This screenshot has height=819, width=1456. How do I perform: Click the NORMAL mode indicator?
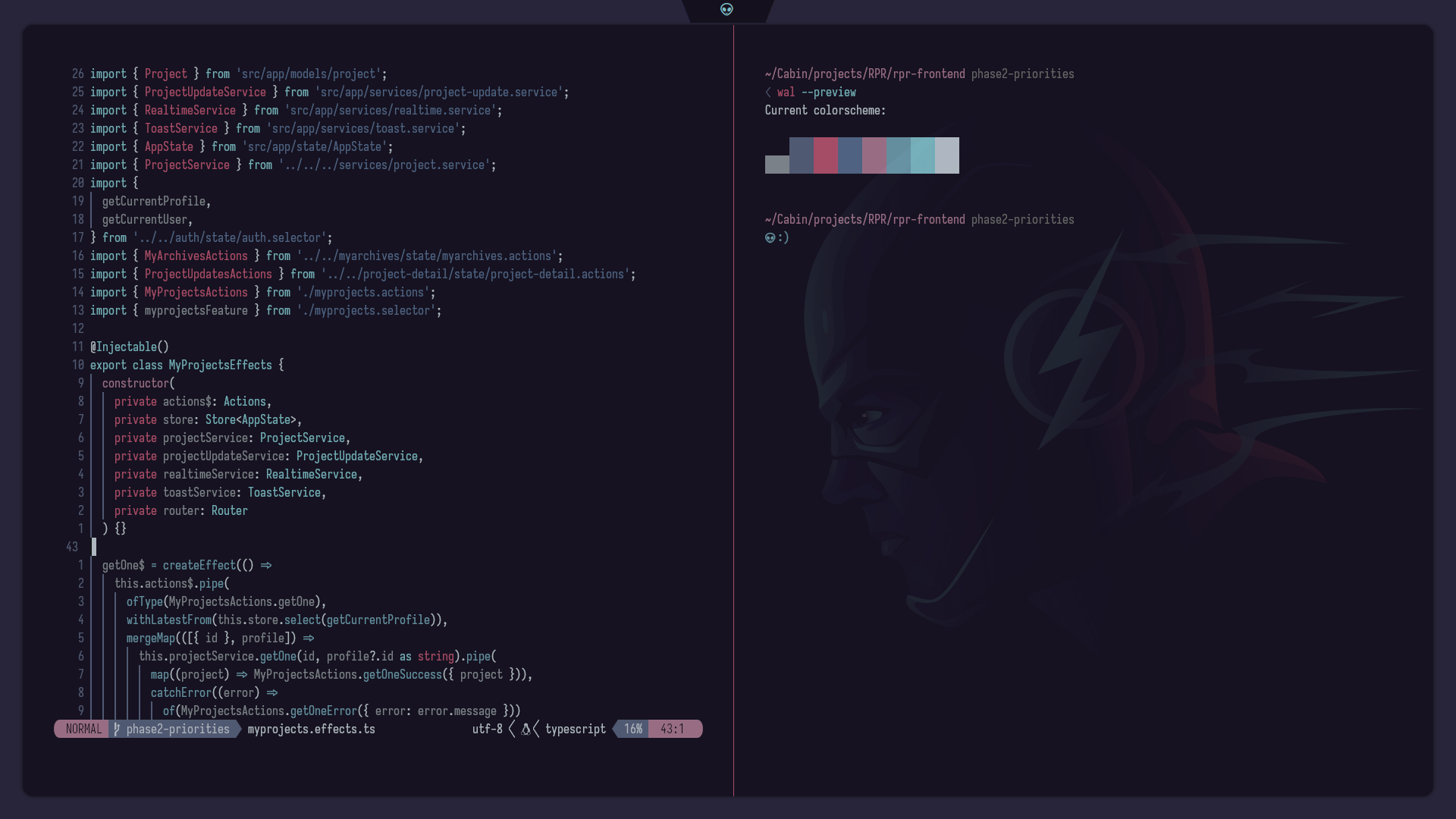click(83, 730)
